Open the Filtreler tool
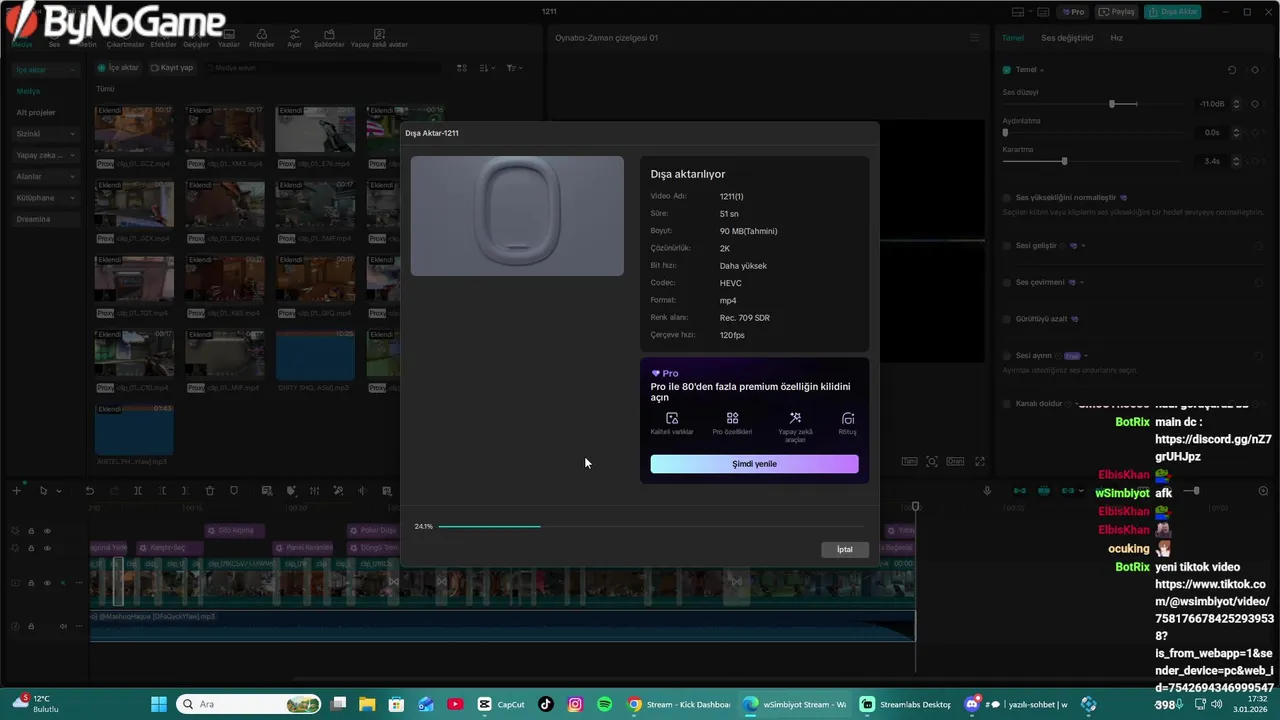The width and height of the screenshot is (1280, 720). click(x=261, y=40)
